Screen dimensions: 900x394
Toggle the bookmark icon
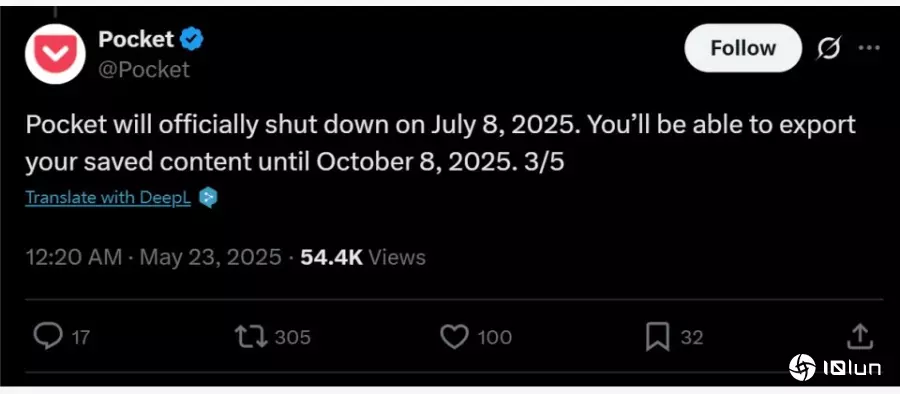click(x=657, y=337)
